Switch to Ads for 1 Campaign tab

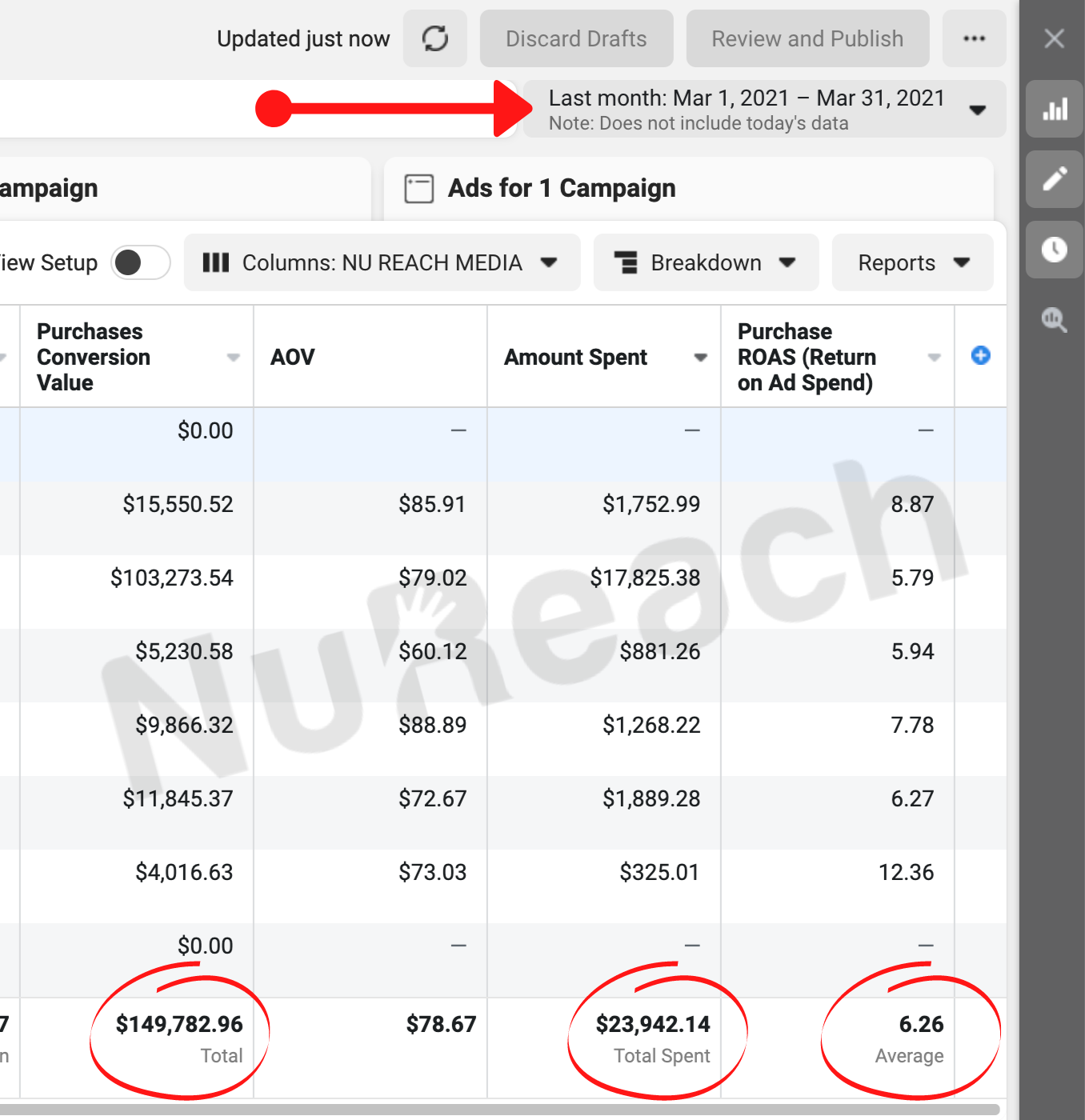tap(560, 189)
